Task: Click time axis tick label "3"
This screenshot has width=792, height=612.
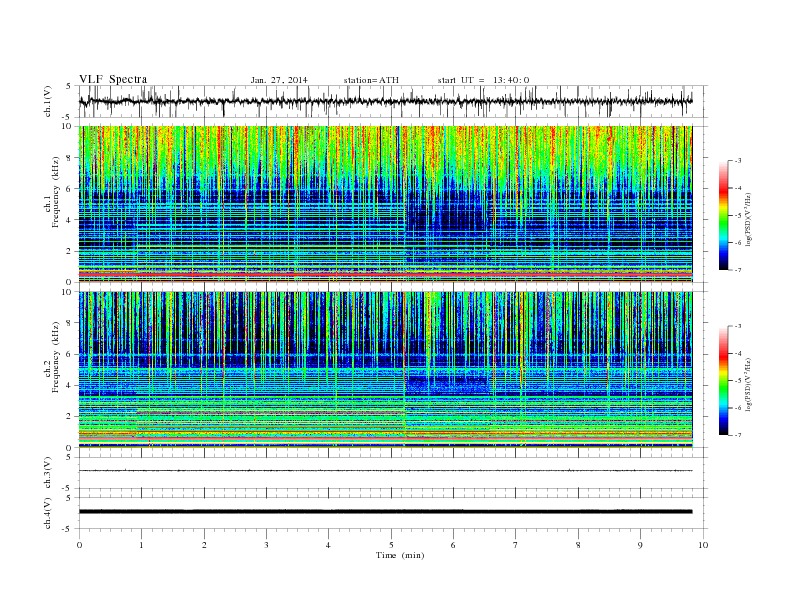Action: coord(266,545)
